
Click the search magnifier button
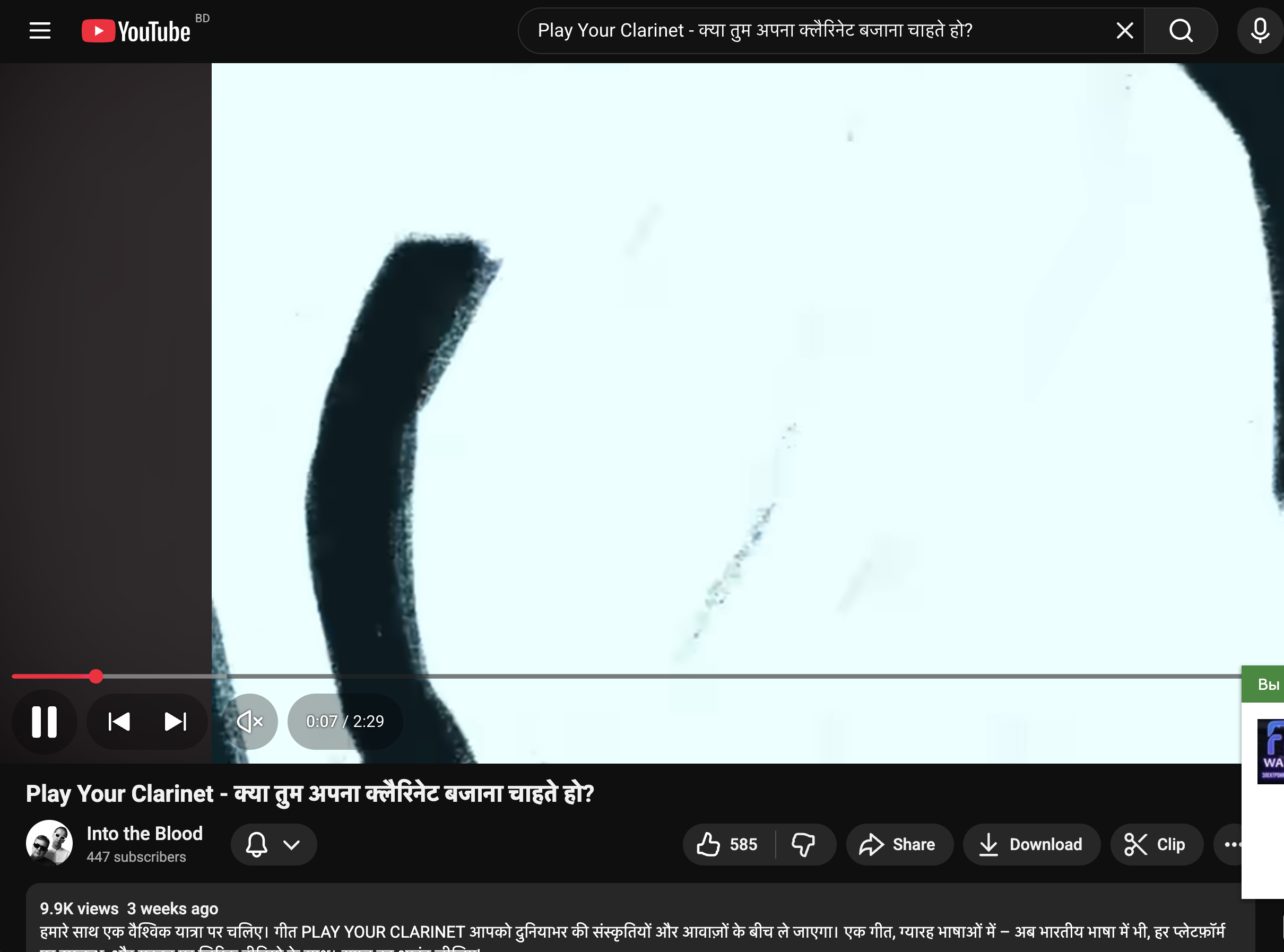pos(1181,31)
